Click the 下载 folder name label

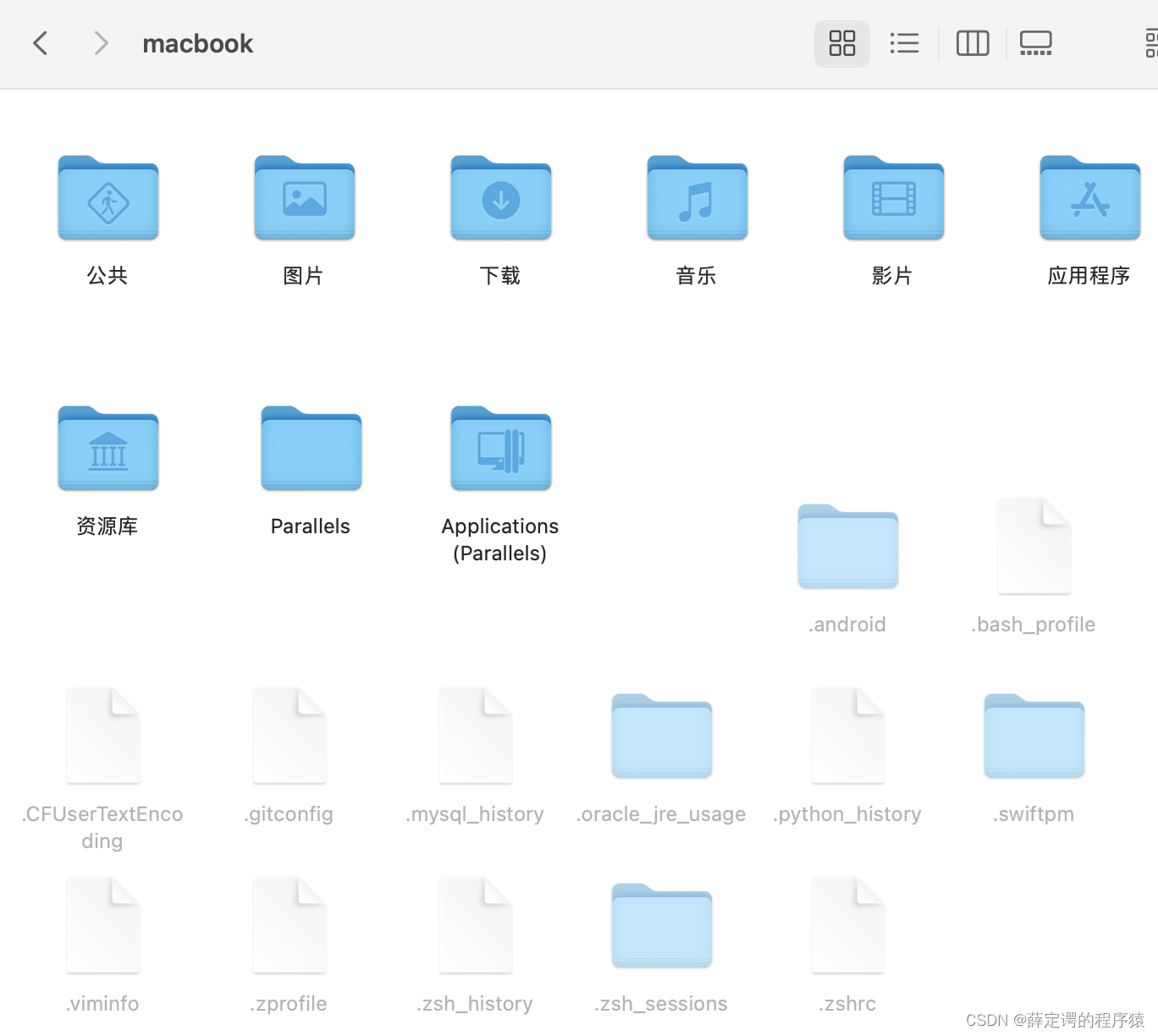pos(500,275)
